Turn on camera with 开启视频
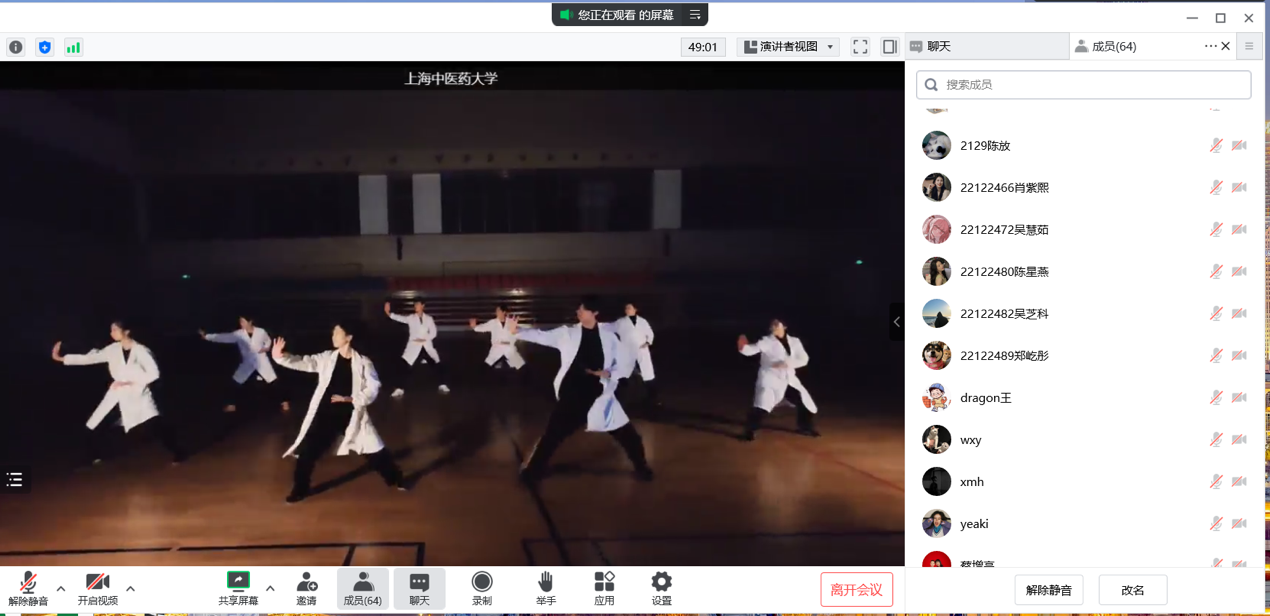1270x616 pixels. click(97, 587)
